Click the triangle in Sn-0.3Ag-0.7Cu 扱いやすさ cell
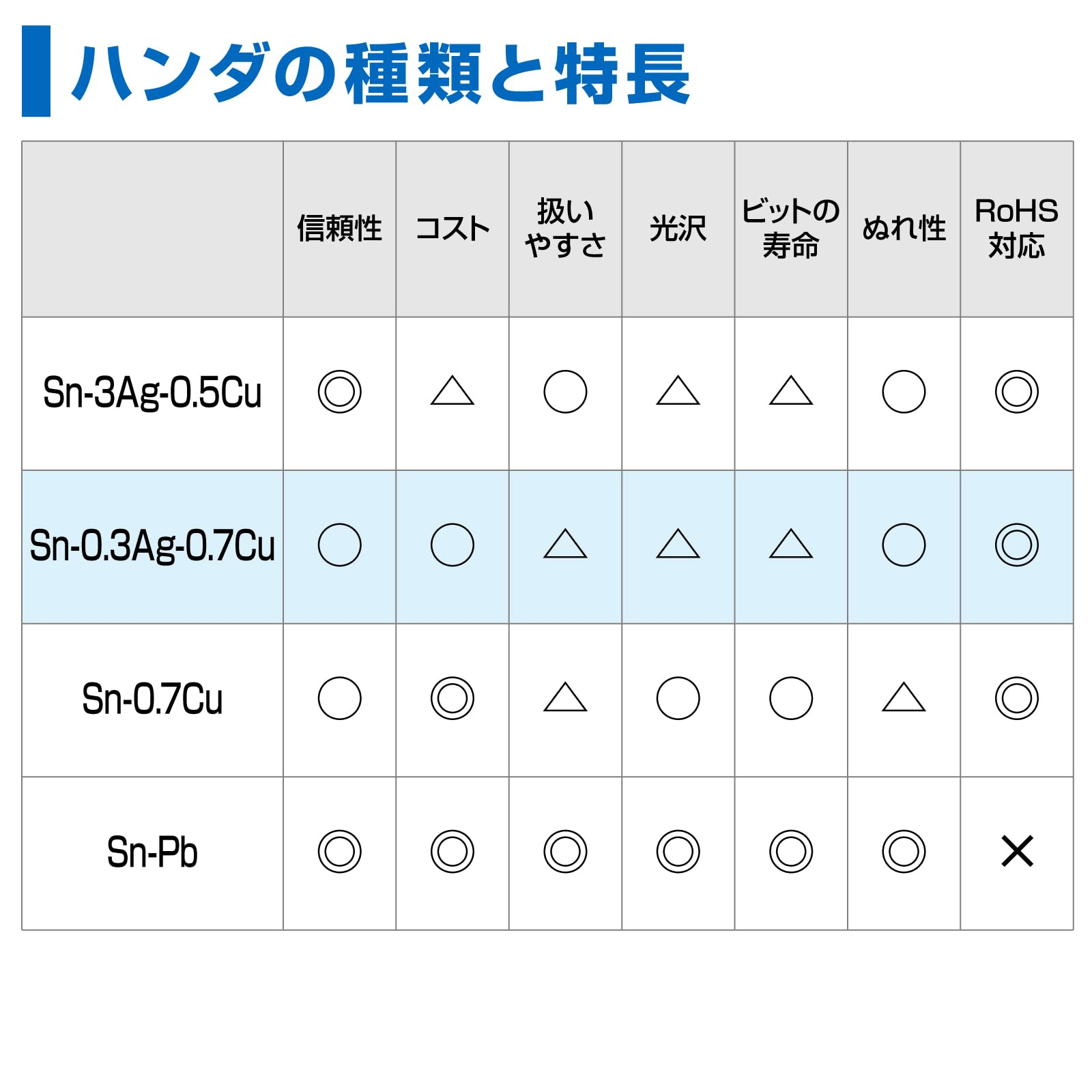This screenshot has height=1092, width=1092. 565,543
